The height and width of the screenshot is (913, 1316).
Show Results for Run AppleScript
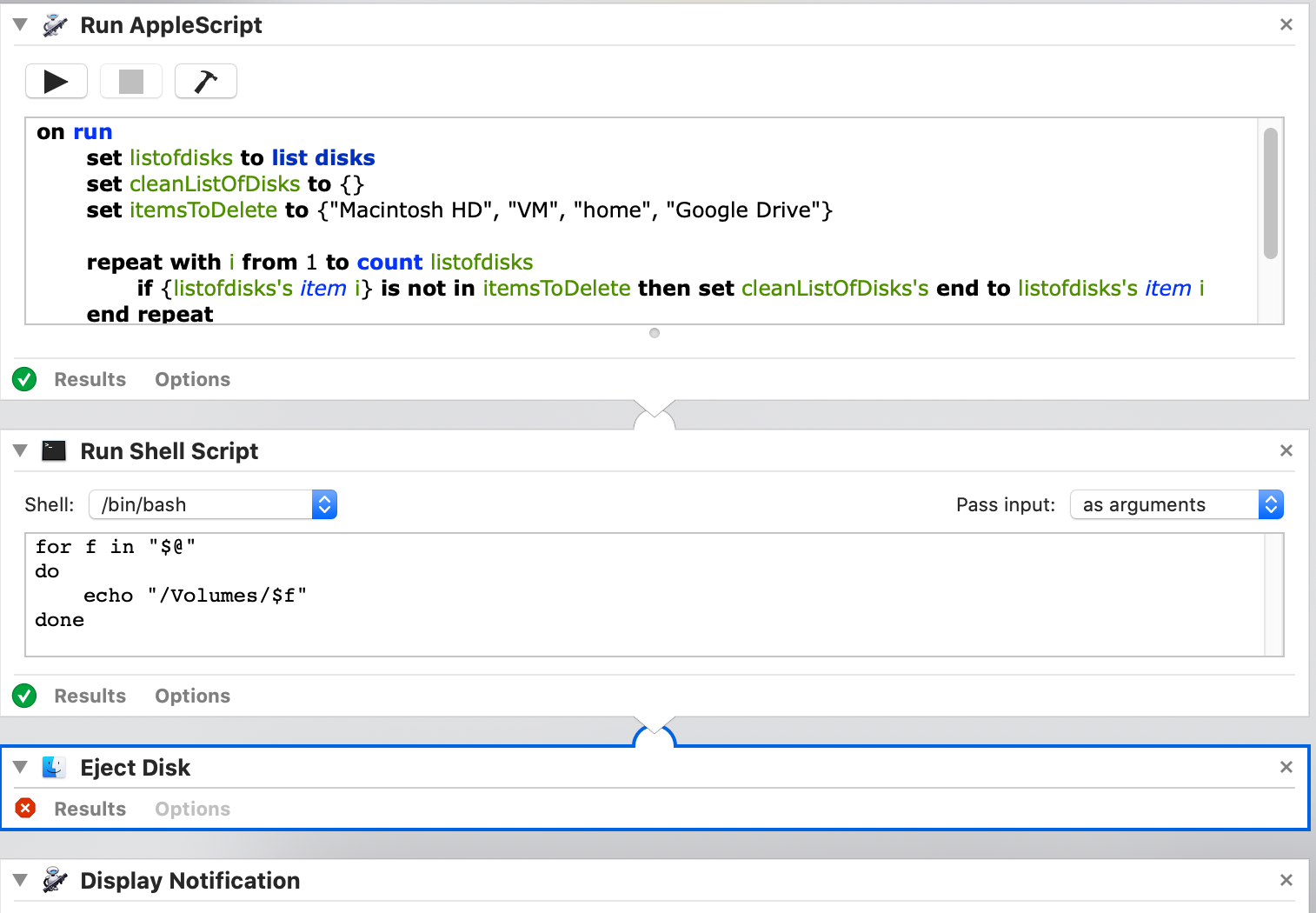pyautogui.click(x=90, y=379)
